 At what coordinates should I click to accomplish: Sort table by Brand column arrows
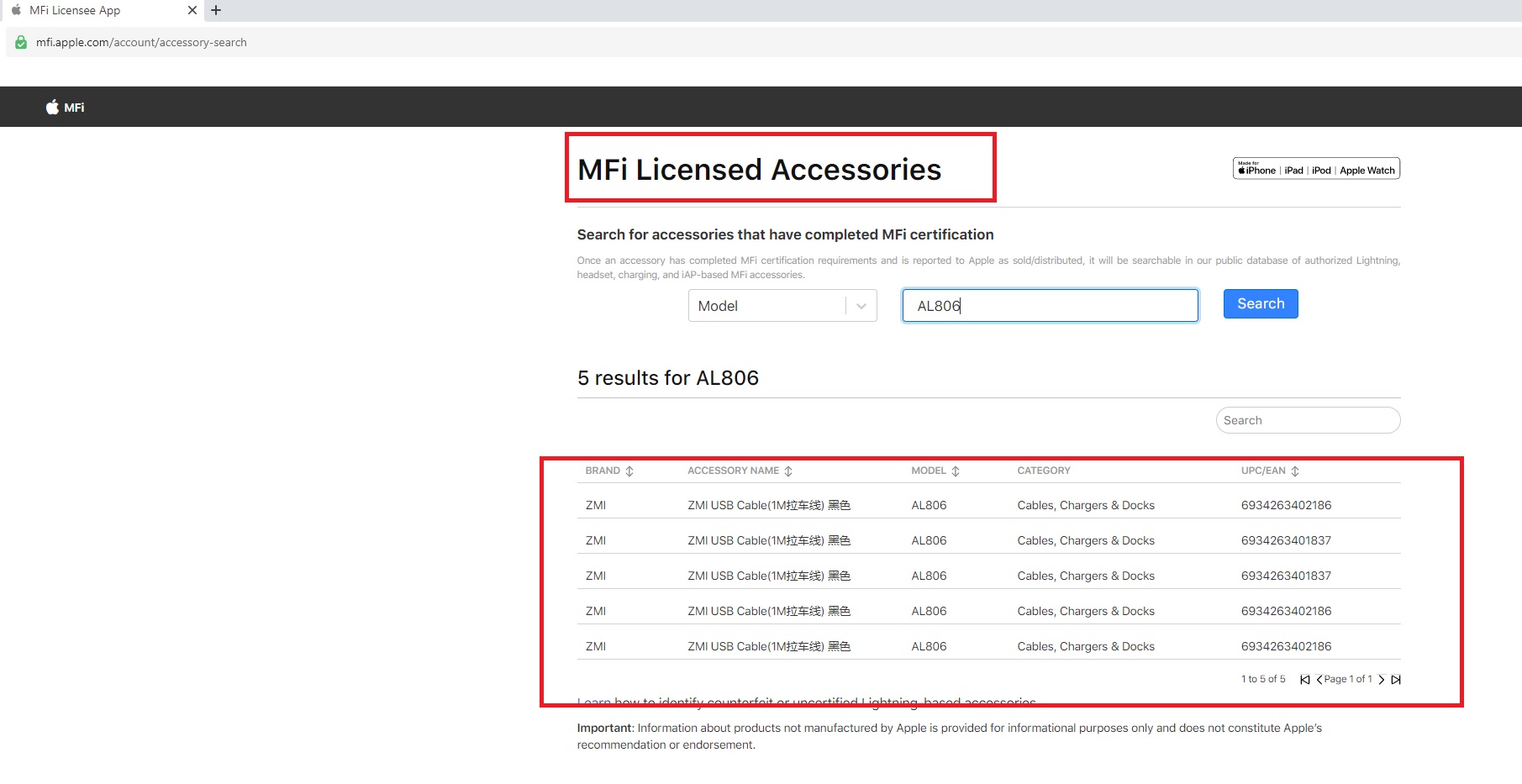[x=629, y=471]
